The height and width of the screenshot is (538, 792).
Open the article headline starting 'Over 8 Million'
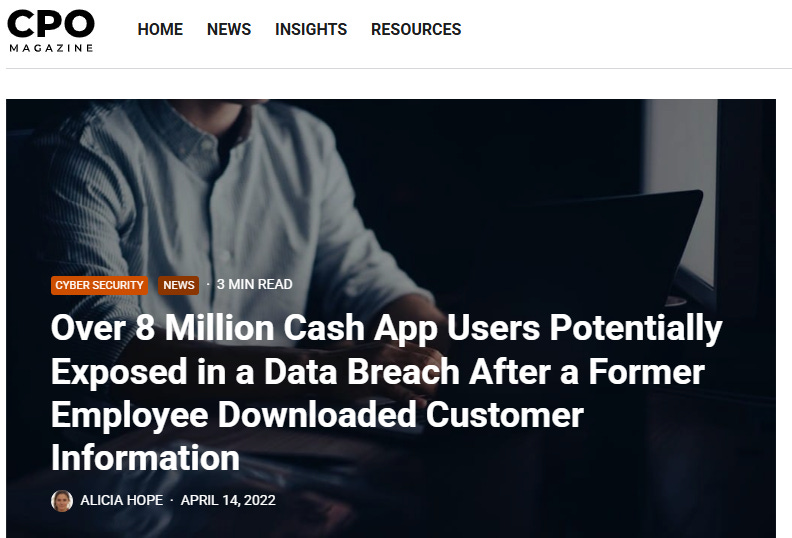(386, 393)
